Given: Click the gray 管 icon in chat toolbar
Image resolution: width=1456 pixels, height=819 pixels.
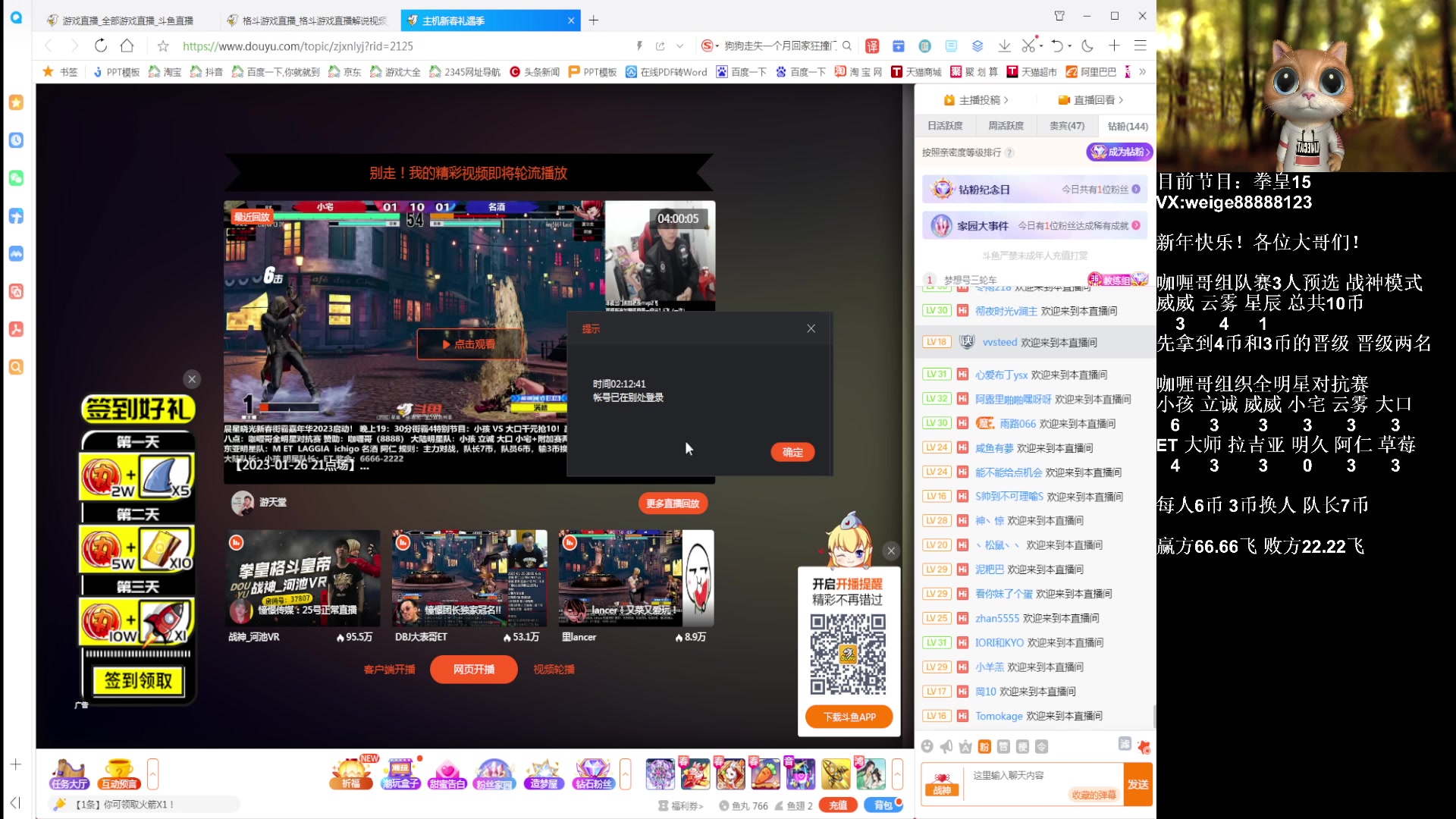Looking at the screenshot, I should click(x=1003, y=746).
